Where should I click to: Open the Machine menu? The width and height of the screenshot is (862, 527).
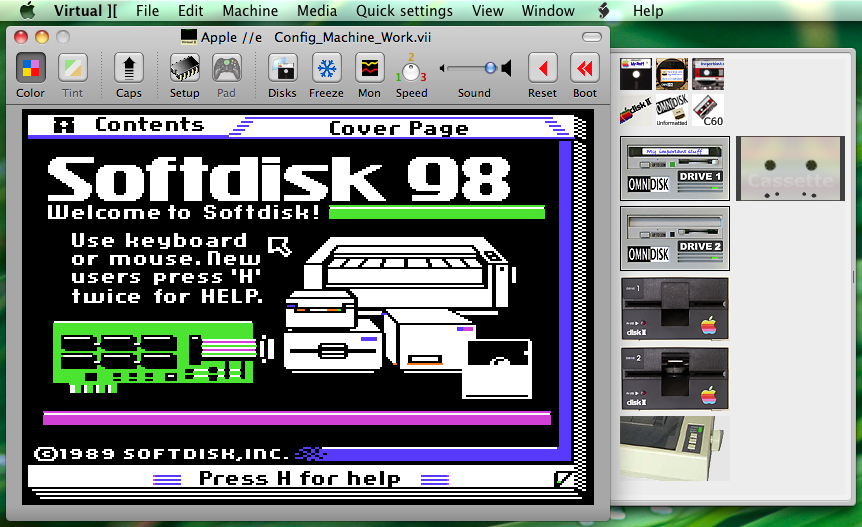250,10
